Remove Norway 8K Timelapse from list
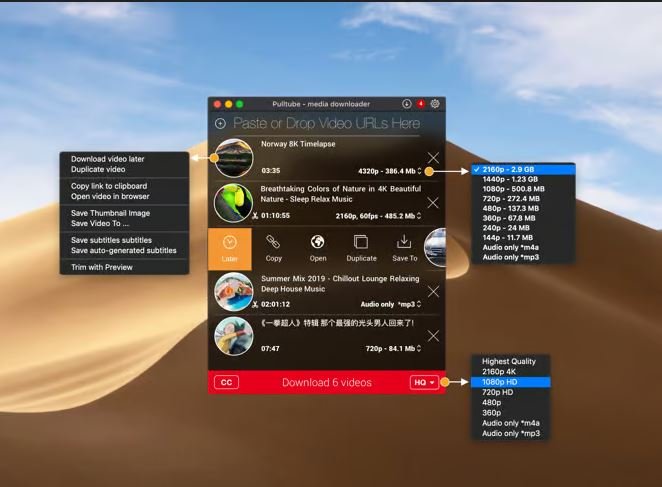The width and height of the screenshot is (662, 487). [433, 158]
